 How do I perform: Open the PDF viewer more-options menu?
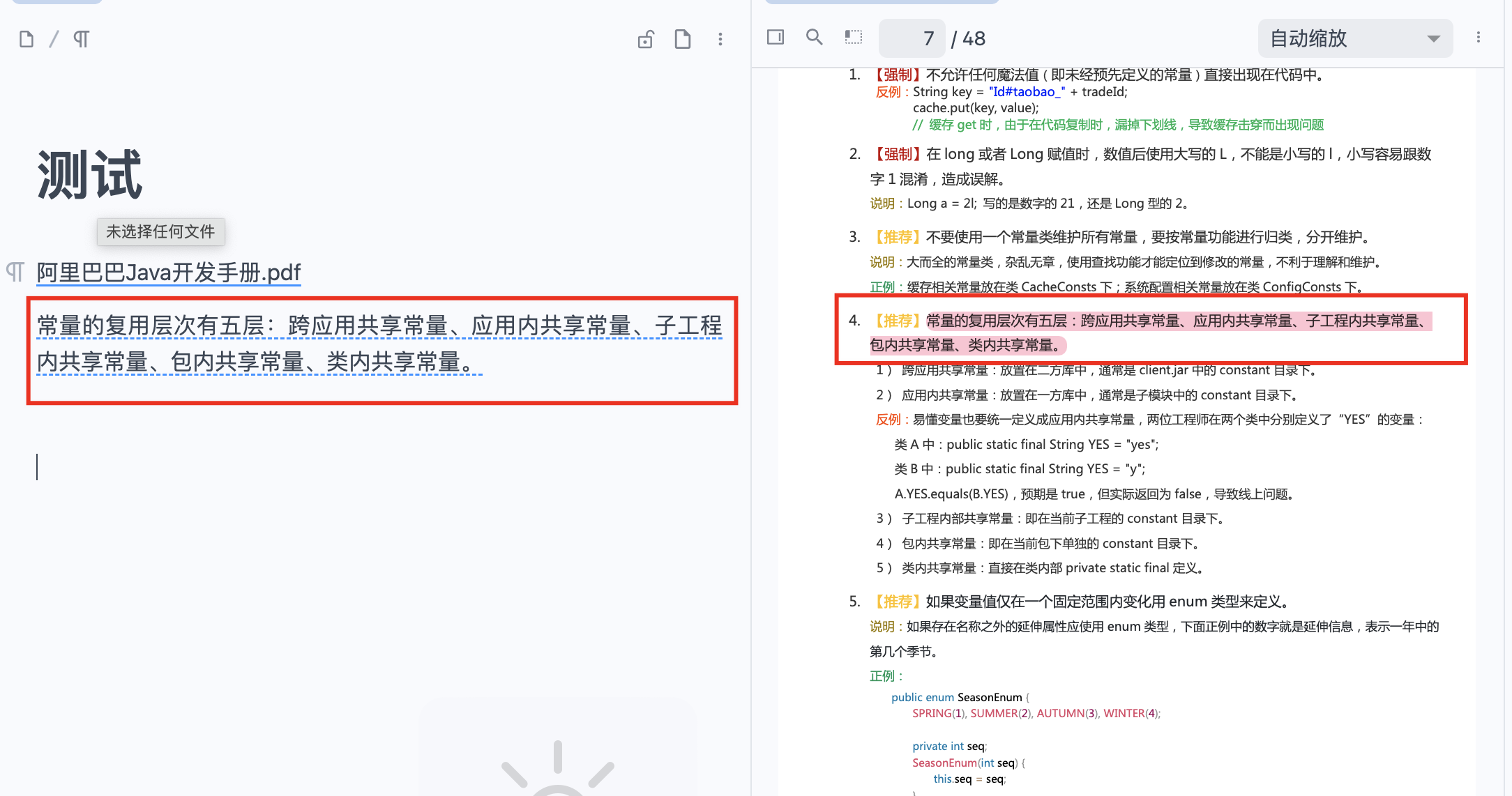1478,38
